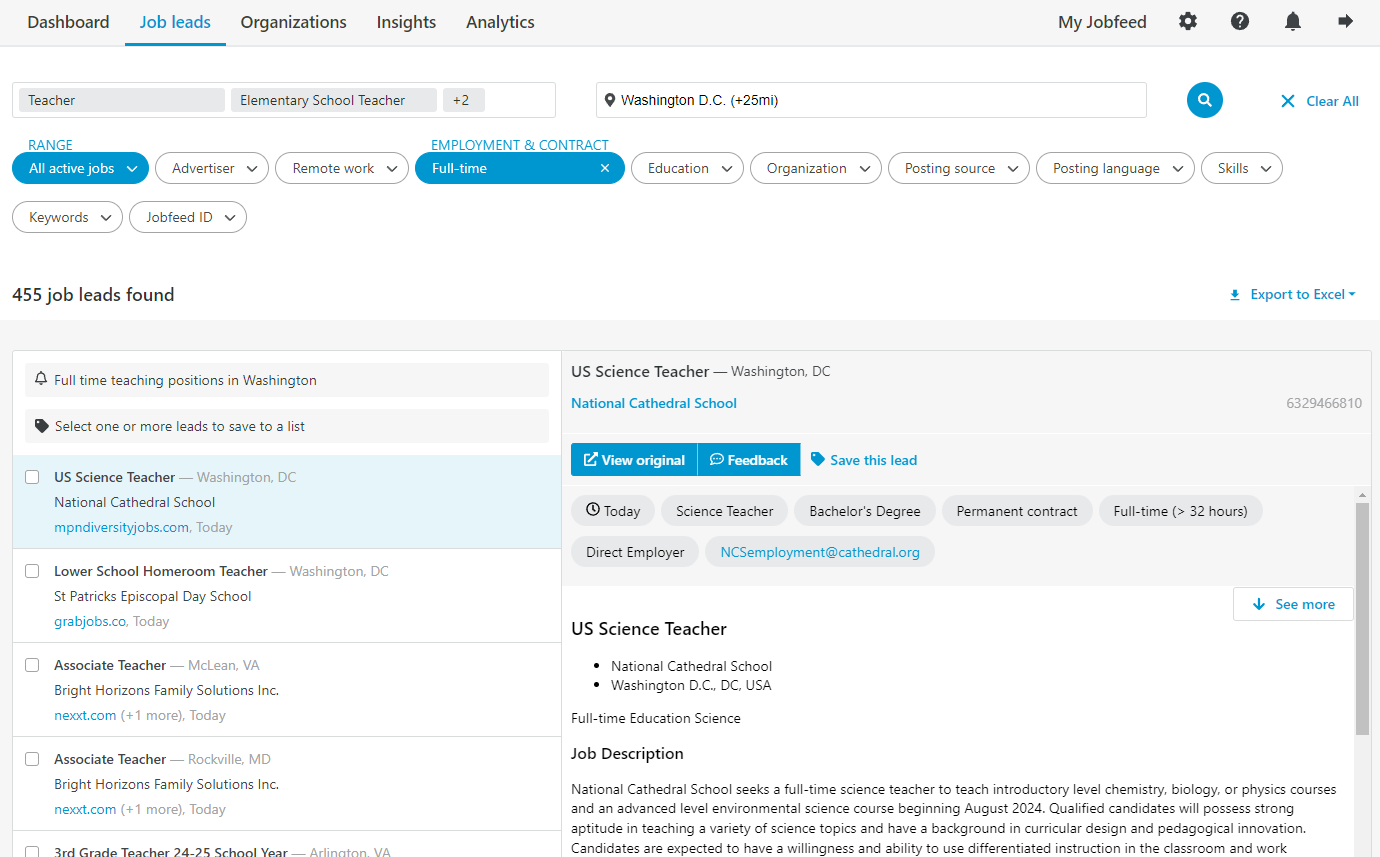Expand the Remote work filter
Image resolution: width=1380 pixels, height=857 pixels.
coord(342,168)
